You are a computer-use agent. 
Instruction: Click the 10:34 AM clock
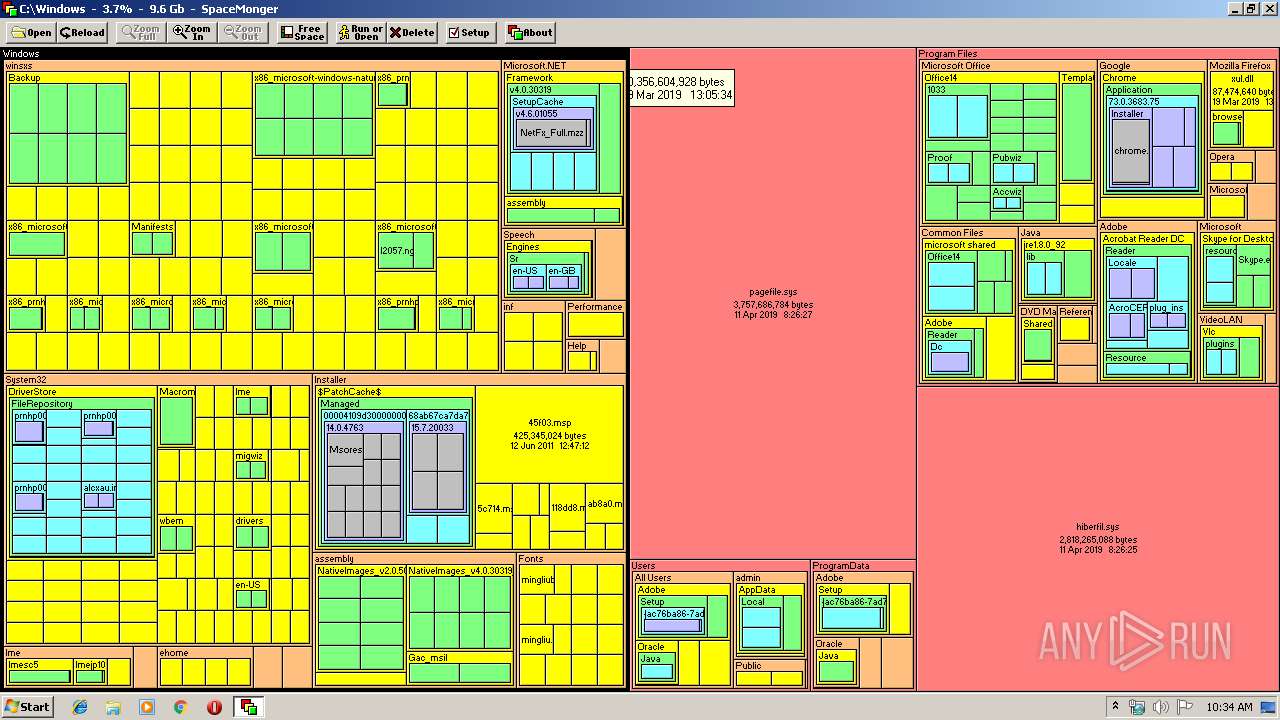tap(1229, 707)
